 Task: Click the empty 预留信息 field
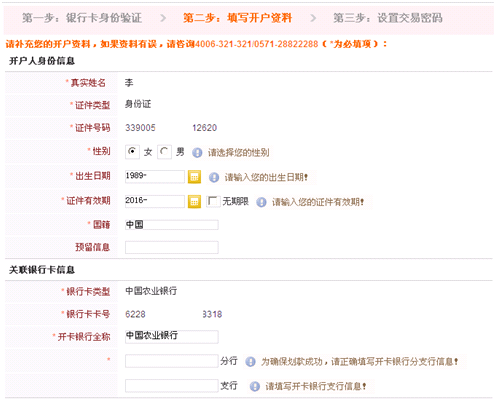172,247
